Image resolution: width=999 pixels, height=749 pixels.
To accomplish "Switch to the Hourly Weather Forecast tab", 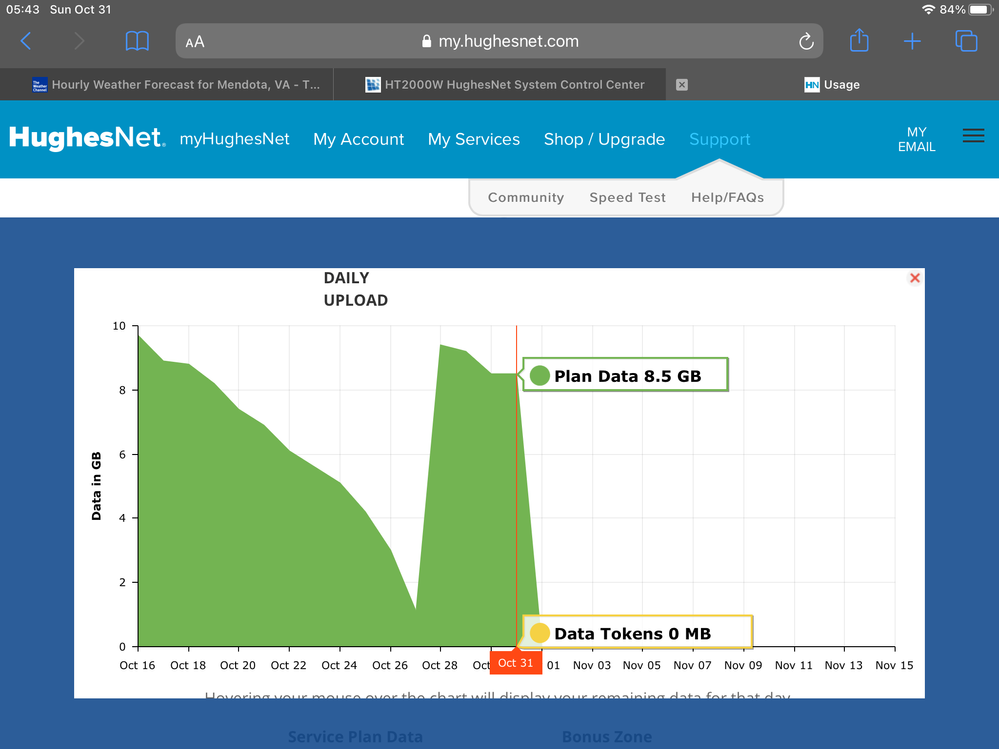I will 176,85.
